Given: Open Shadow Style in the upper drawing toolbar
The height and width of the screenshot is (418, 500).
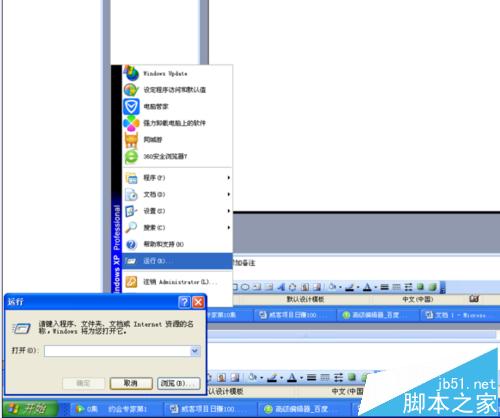Looking at the screenshot, I should (420, 287).
